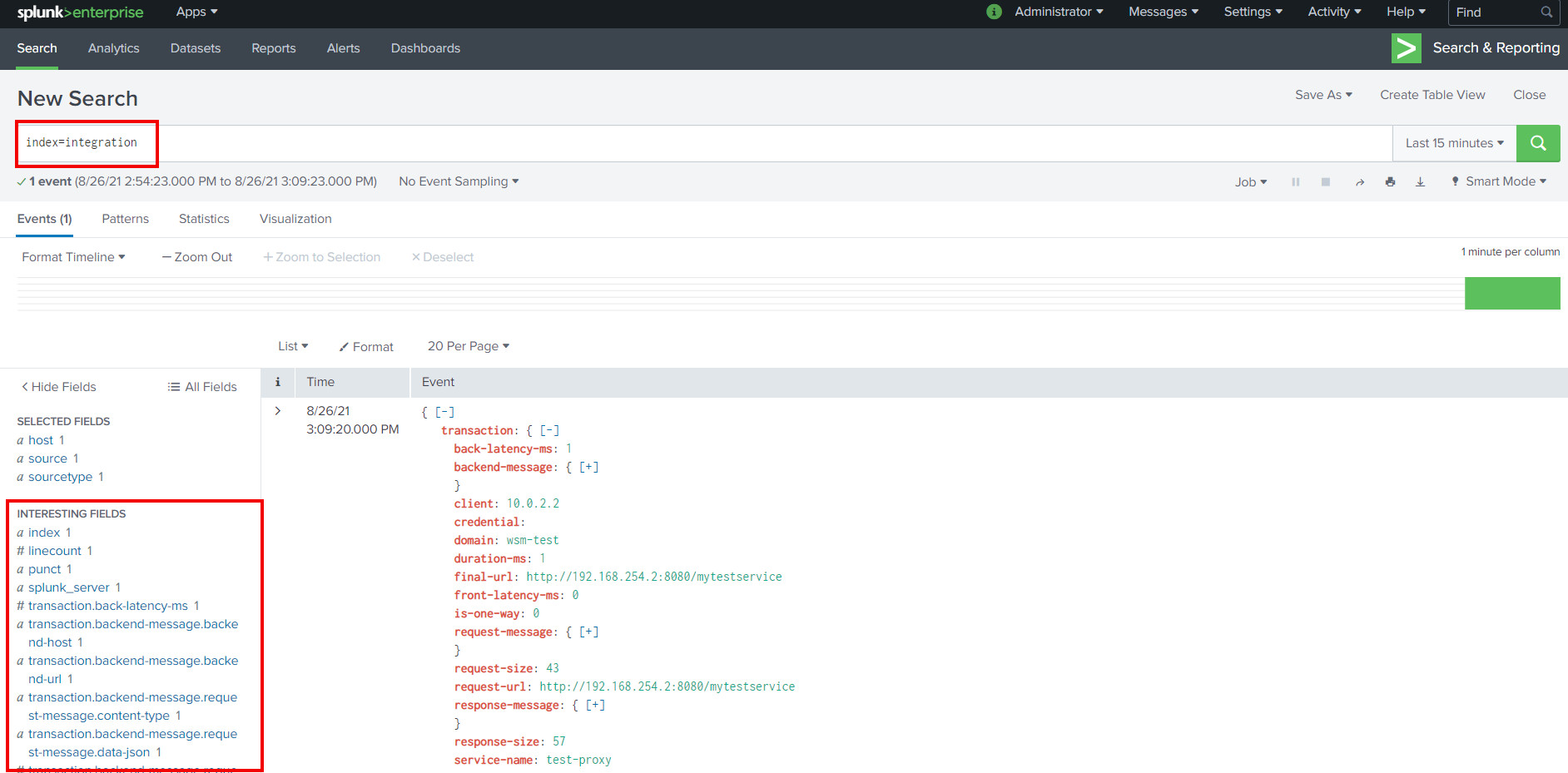Go to the Reports nav tab
Image resolution: width=1568 pixels, height=773 pixels.
click(x=274, y=48)
